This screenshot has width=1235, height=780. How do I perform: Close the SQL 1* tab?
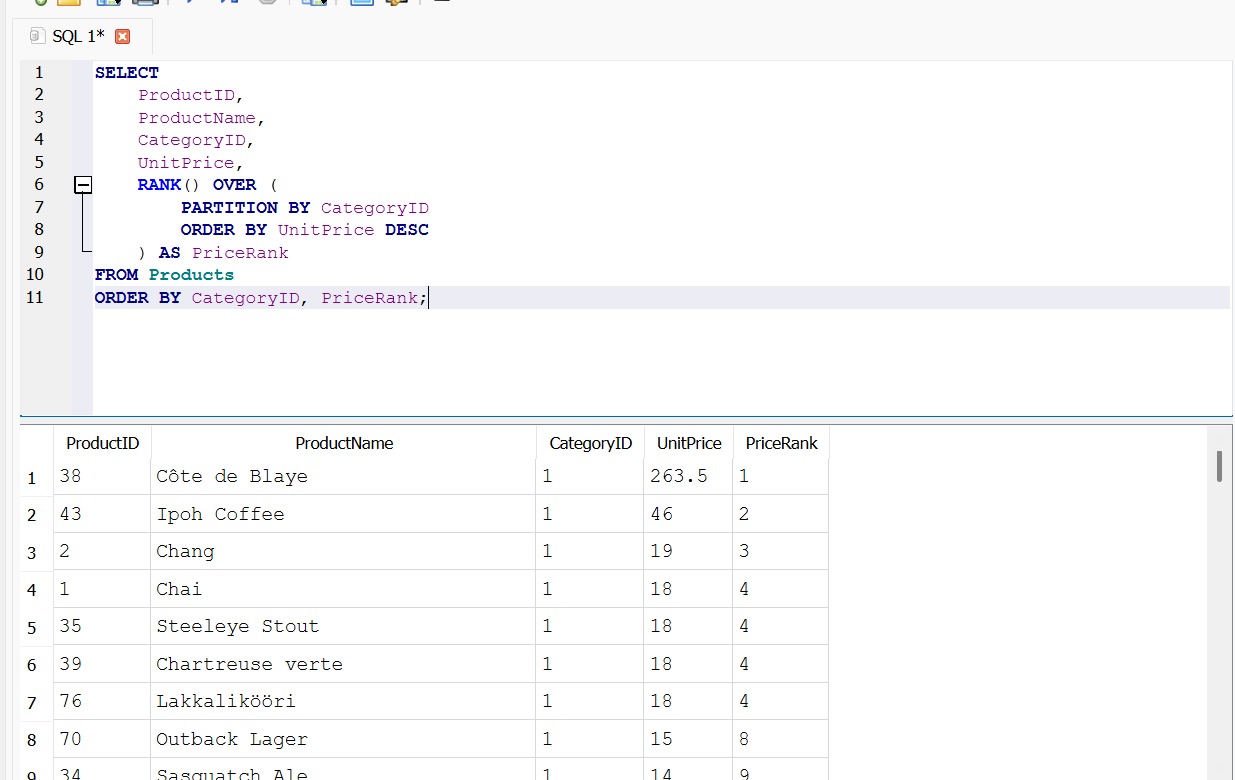click(123, 37)
